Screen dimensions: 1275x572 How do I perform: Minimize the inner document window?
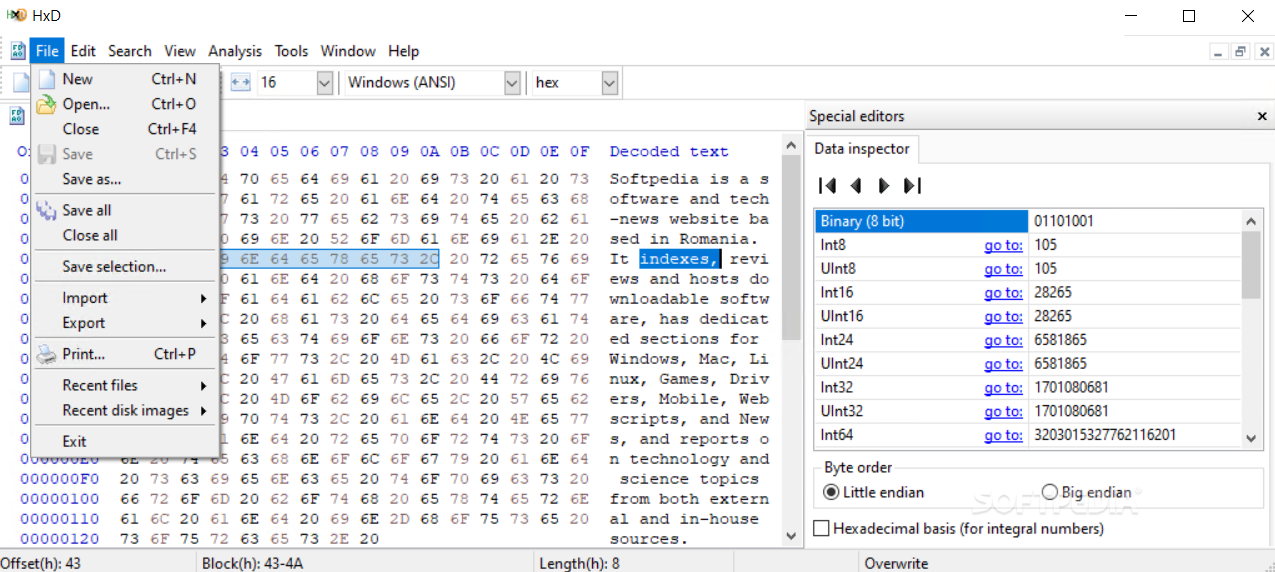[x=1218, y=52]
